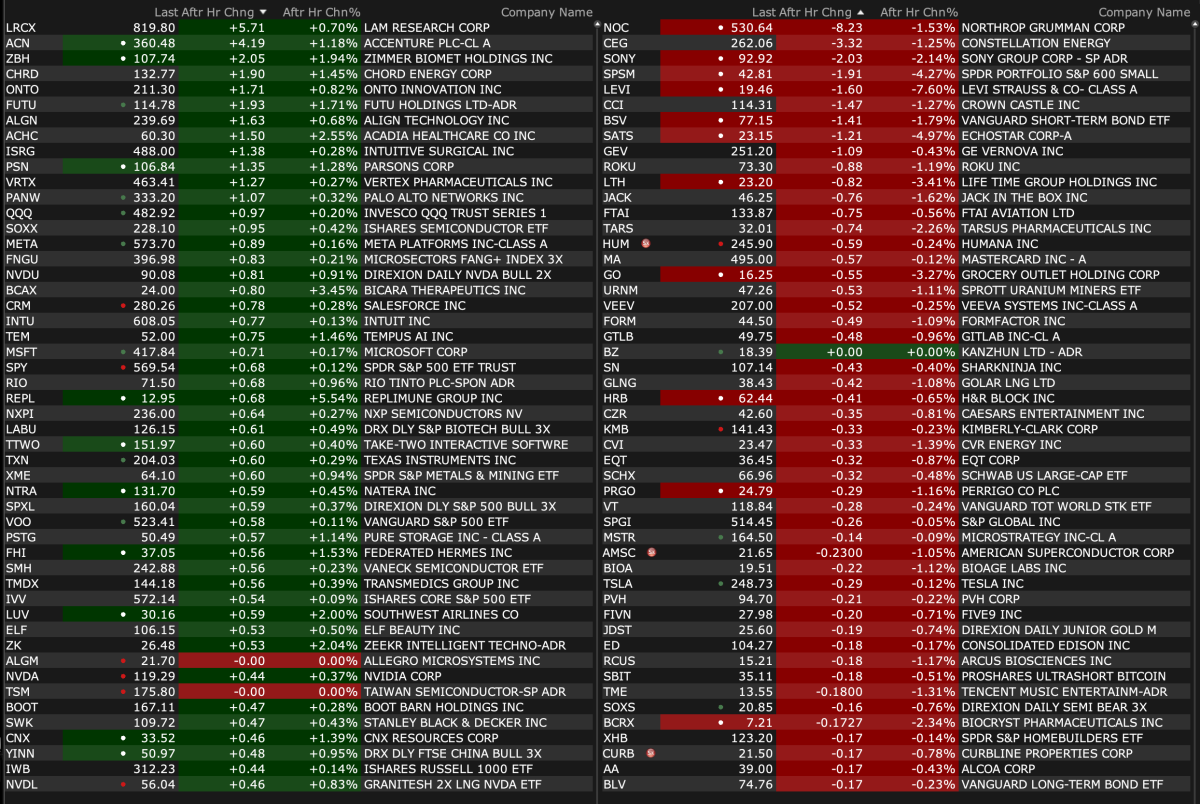This screenshot has height=804, width=1200.
Task: Click the green dot indicator on the BZ row
Action: (x=721, y=352)
